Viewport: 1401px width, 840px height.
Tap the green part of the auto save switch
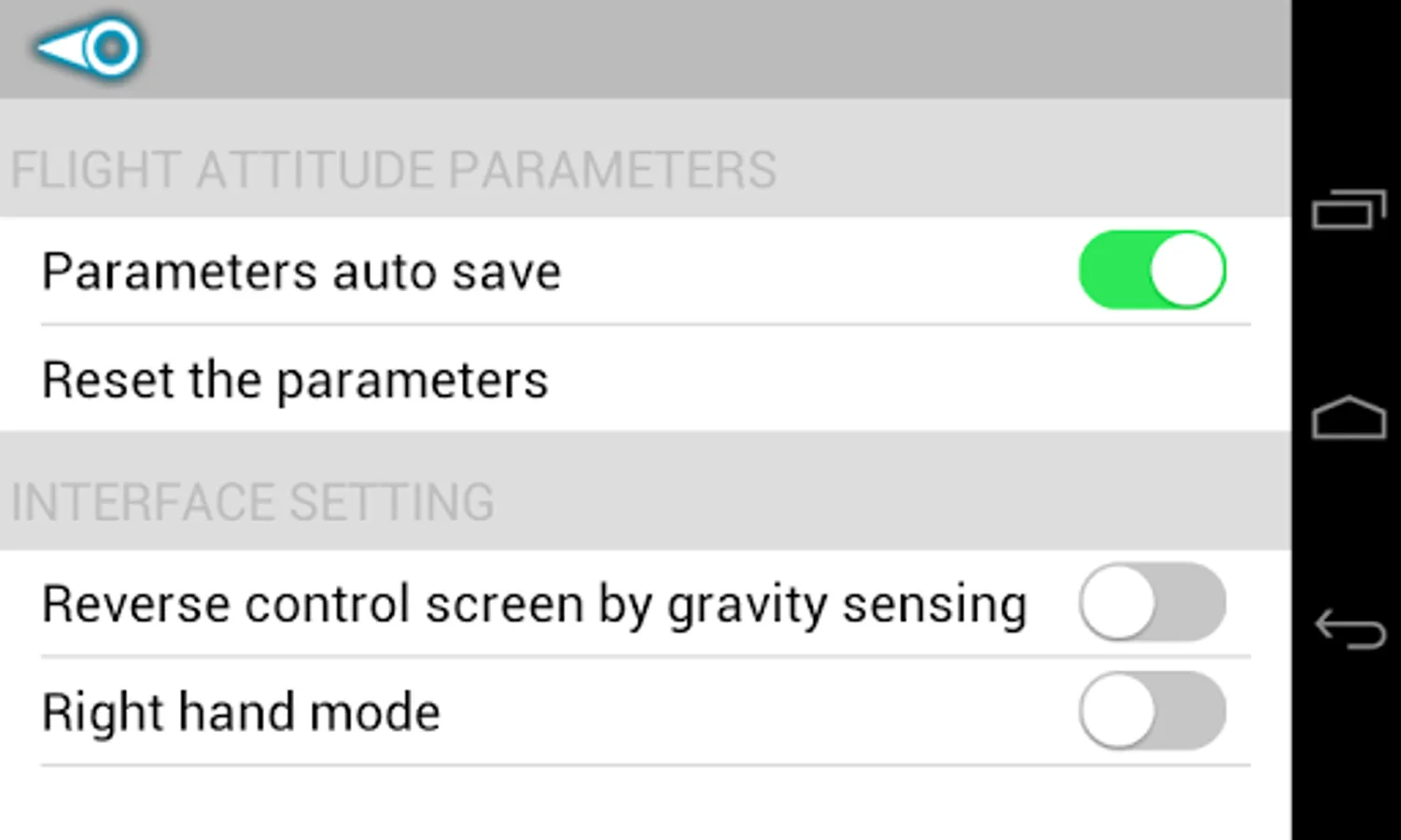click(x=1114, y=270)
